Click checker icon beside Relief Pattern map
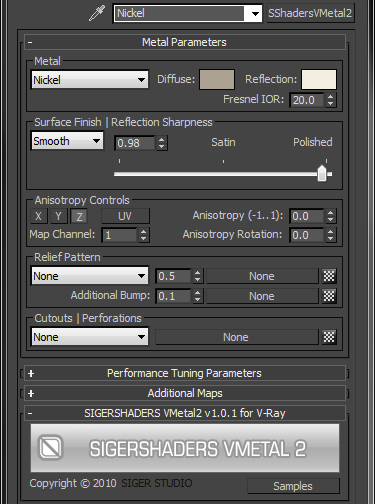The width and height of the screenshot is (375, 504). click(x=329, y=276)
